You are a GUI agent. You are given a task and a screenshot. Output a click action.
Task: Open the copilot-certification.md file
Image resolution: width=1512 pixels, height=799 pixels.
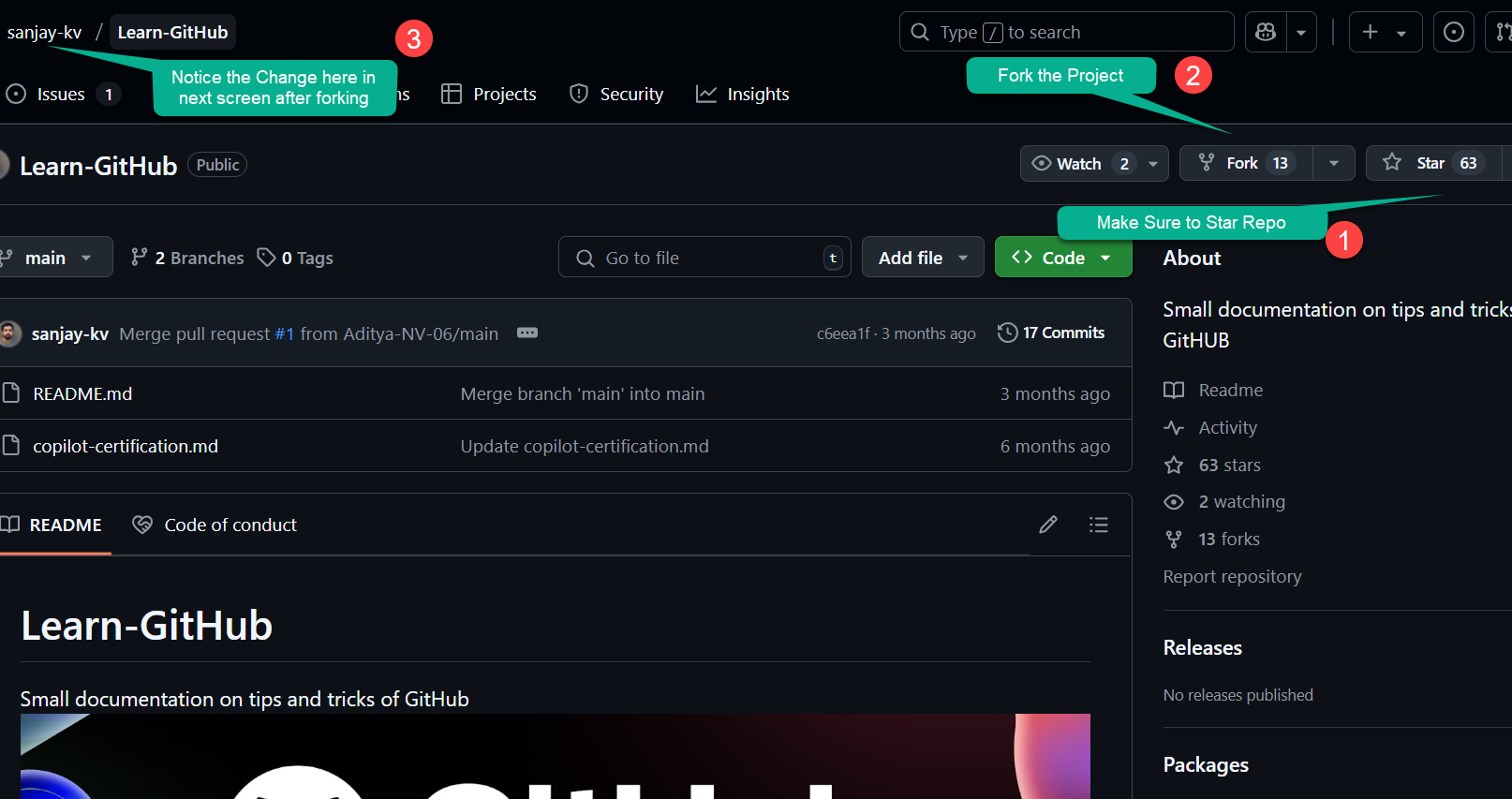coord(126,447)
